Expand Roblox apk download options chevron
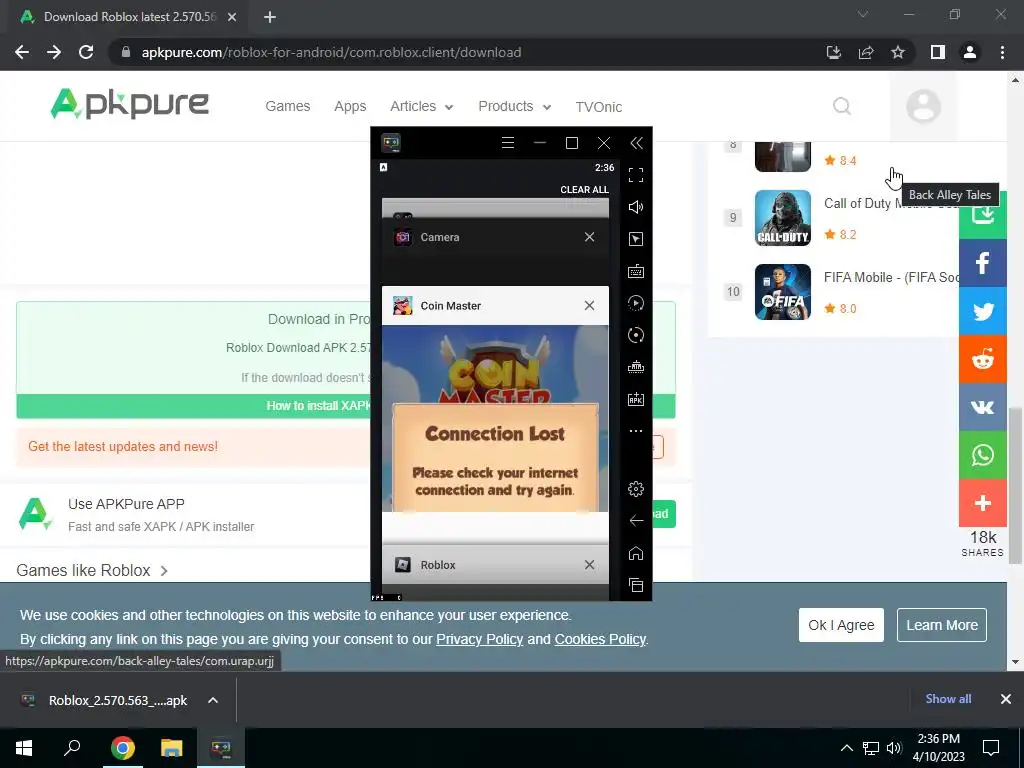 point(213,700)
